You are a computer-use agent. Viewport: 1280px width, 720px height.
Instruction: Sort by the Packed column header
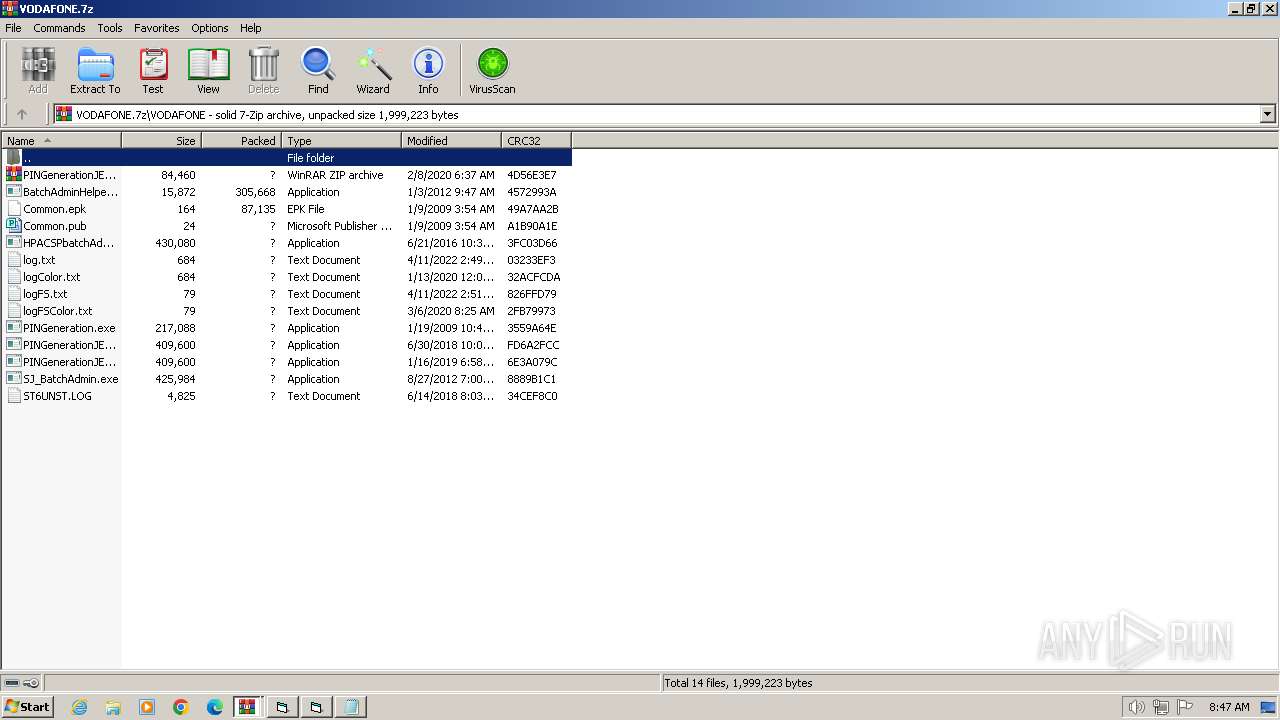click(x=242, y=141)
